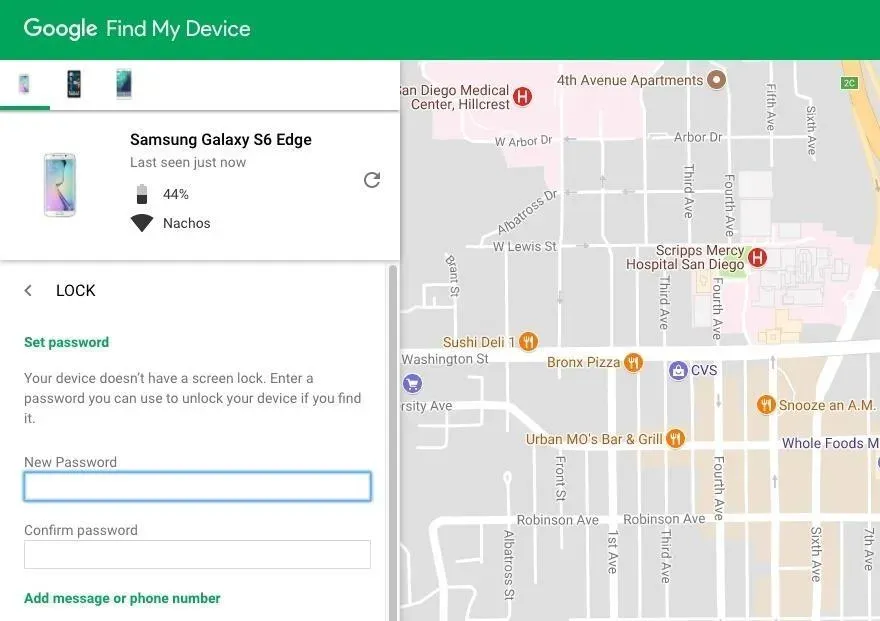Screen dimensions: 880x621
Task: Click the Scripps Mercy Hospital map marker
Action: [757, 256]
